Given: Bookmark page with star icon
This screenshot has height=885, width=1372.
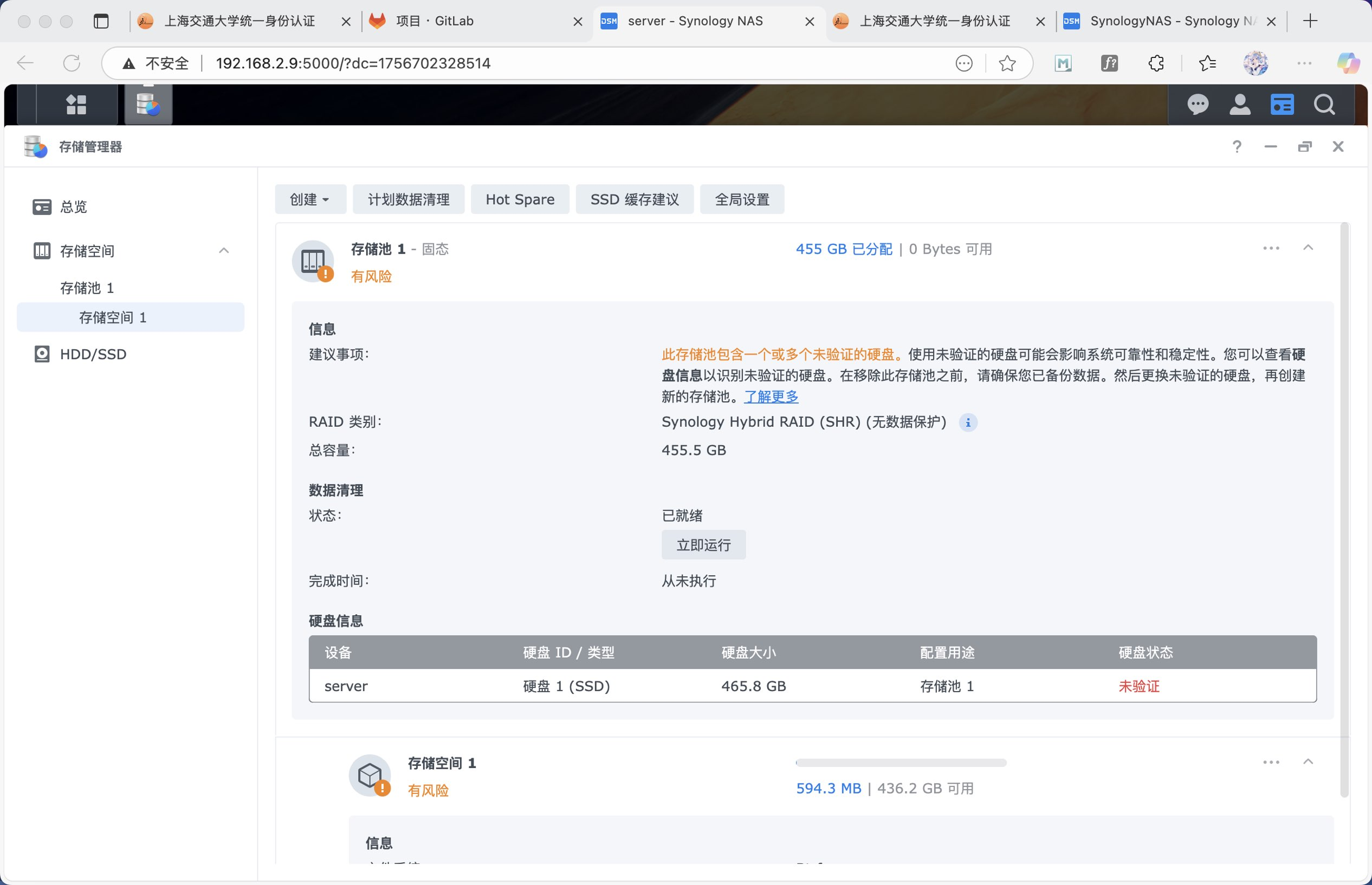Looking at the screenshot, I should pyautogui.click(x=1007, y=63).
